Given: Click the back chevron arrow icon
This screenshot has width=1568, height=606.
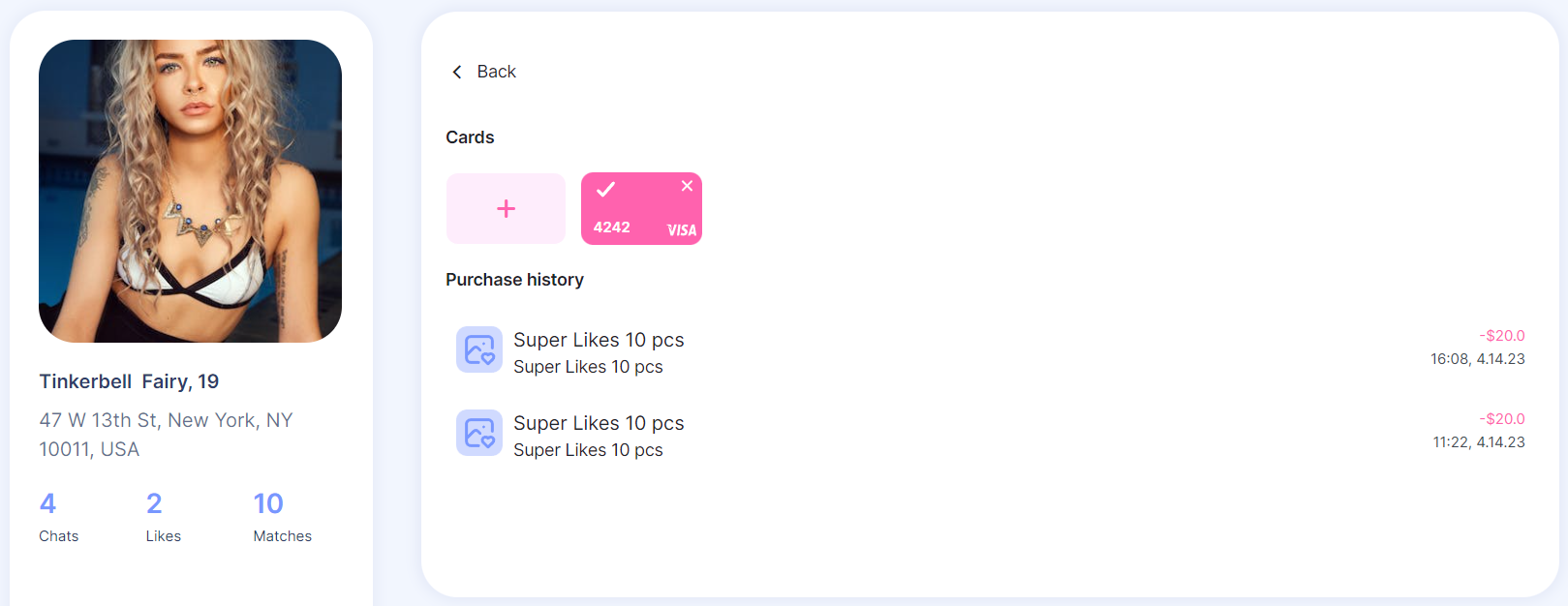Looking at the screenshot, I should 457,72.
